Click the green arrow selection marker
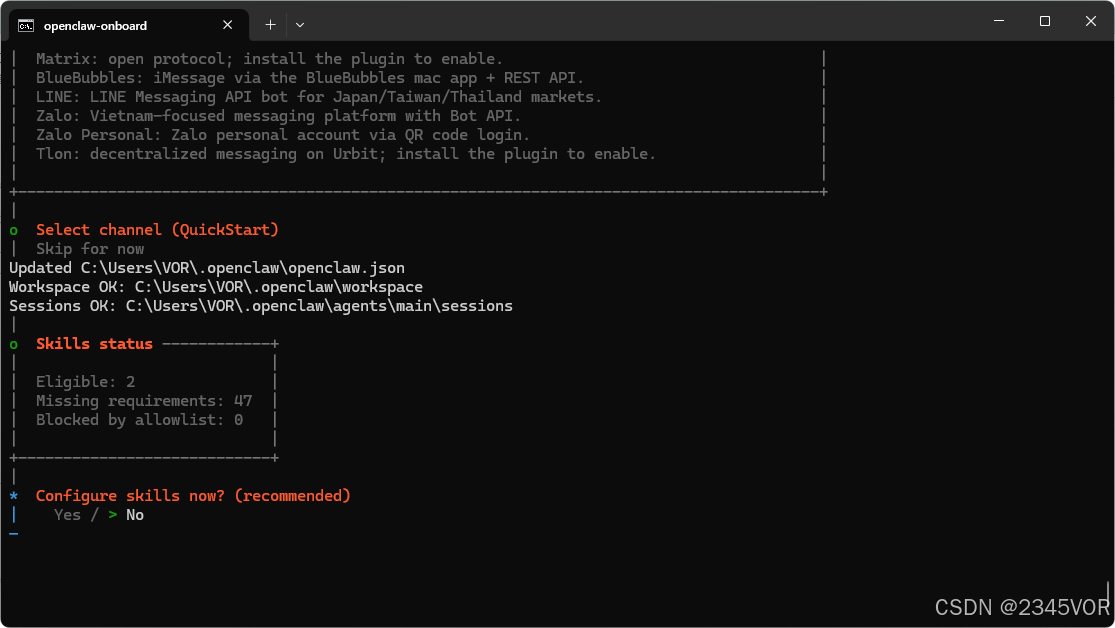This screenshot has width=1115, height=628. point(112,515)
